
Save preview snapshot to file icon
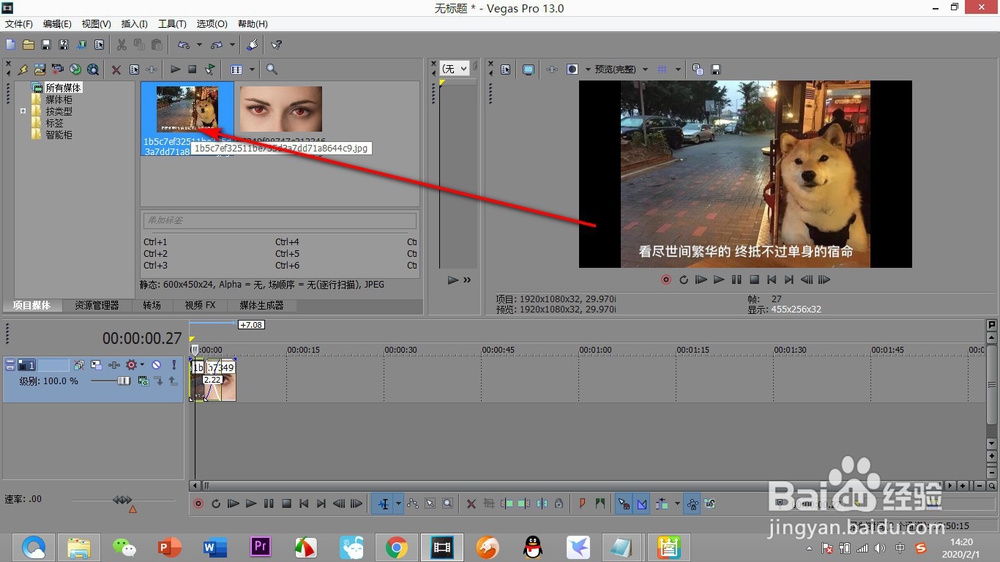click(x=716, y=69)
